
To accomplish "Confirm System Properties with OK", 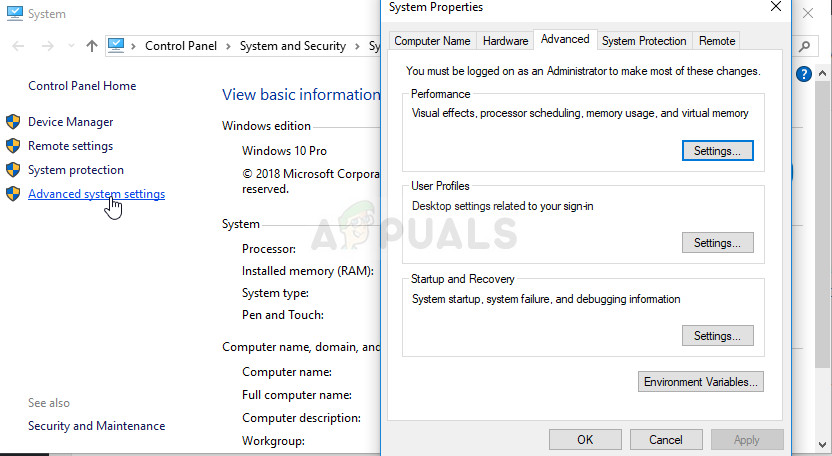I will pyautogui.click(x=585, y=440).
